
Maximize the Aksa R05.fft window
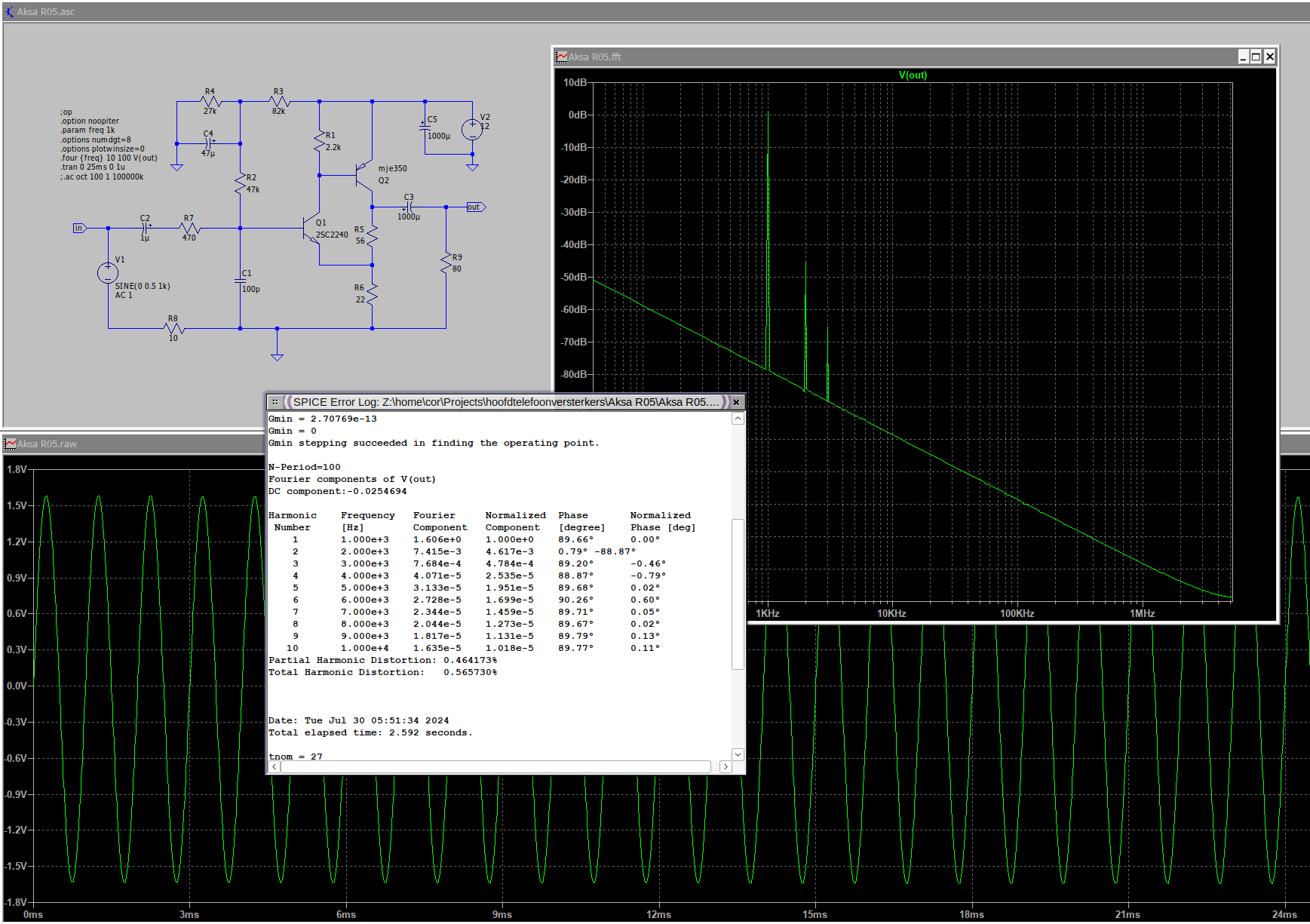(1256, 57)
